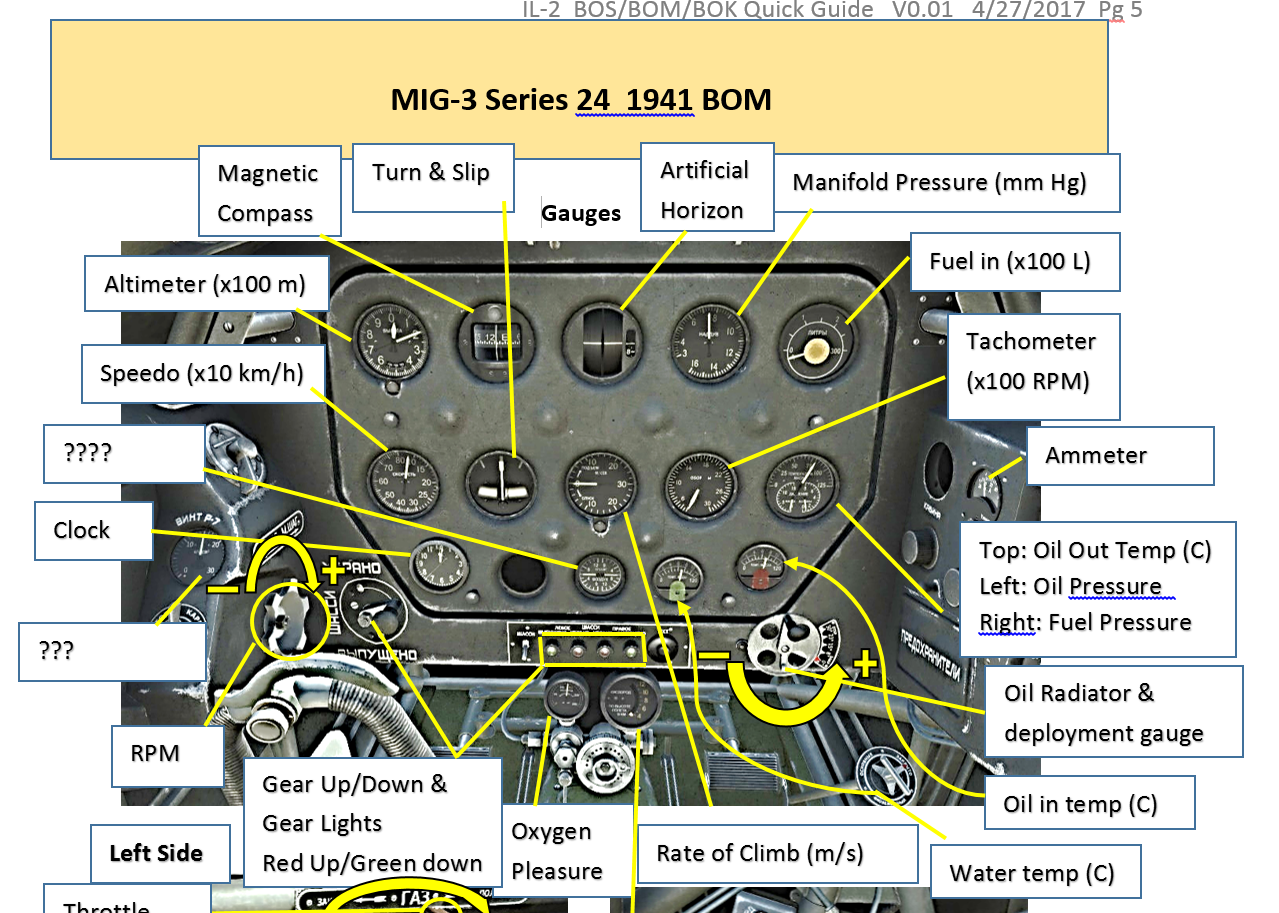Image resolution: width=1279 pixels, height=913 pixels.
Task: Select the Gauges heading text
Action: (x=581, y=213)
